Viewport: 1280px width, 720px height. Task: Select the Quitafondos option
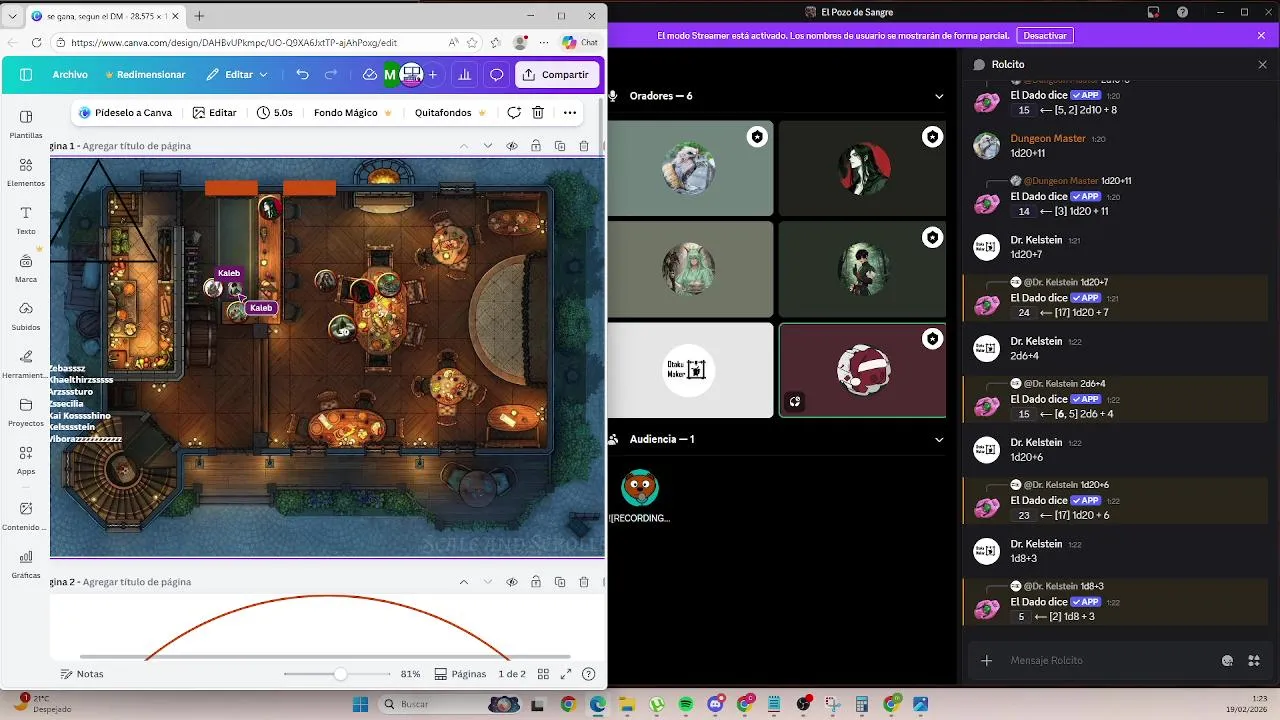click(450, 113)
